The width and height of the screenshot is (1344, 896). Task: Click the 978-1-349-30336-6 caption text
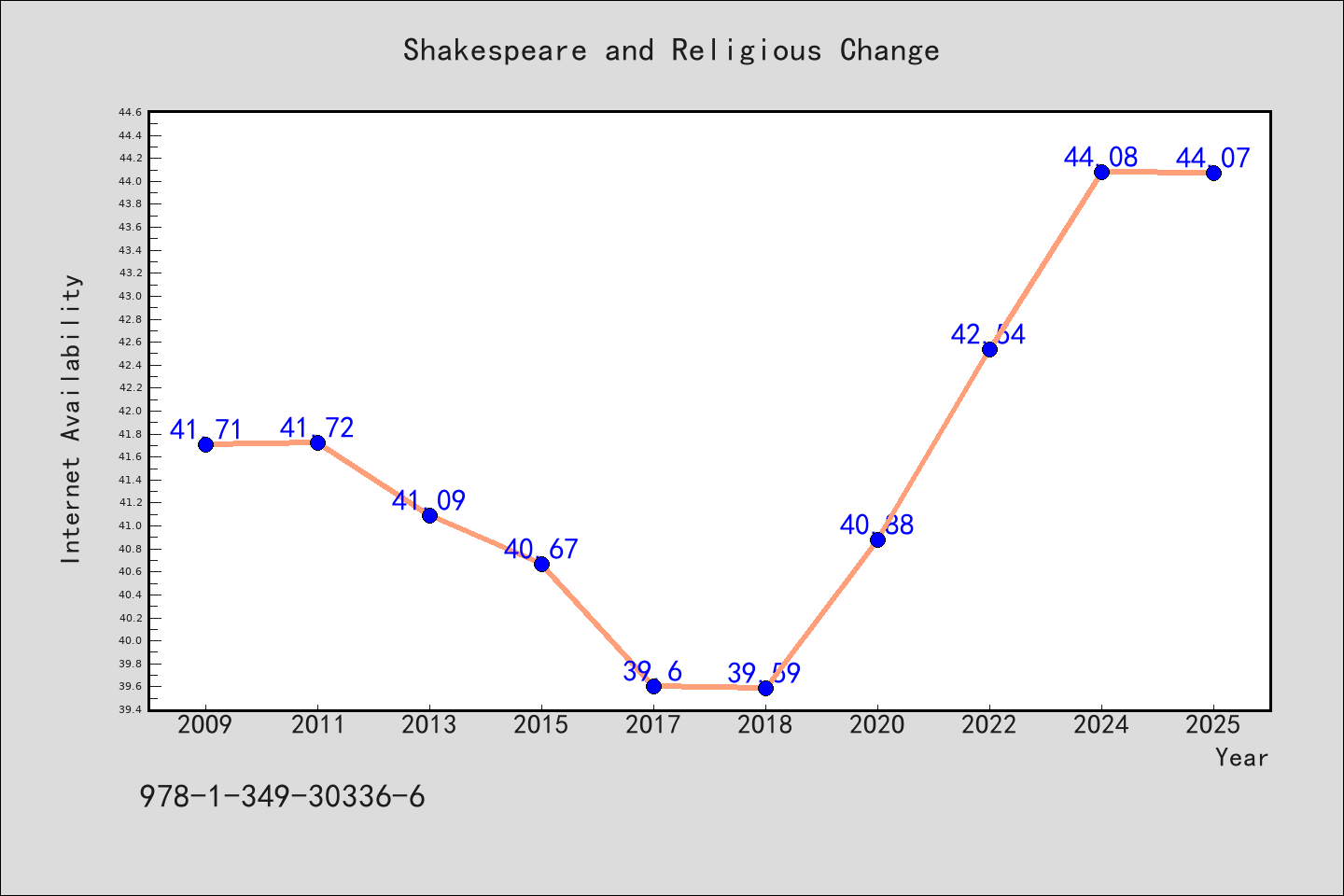pyautogui.click(x=282, y=797)
